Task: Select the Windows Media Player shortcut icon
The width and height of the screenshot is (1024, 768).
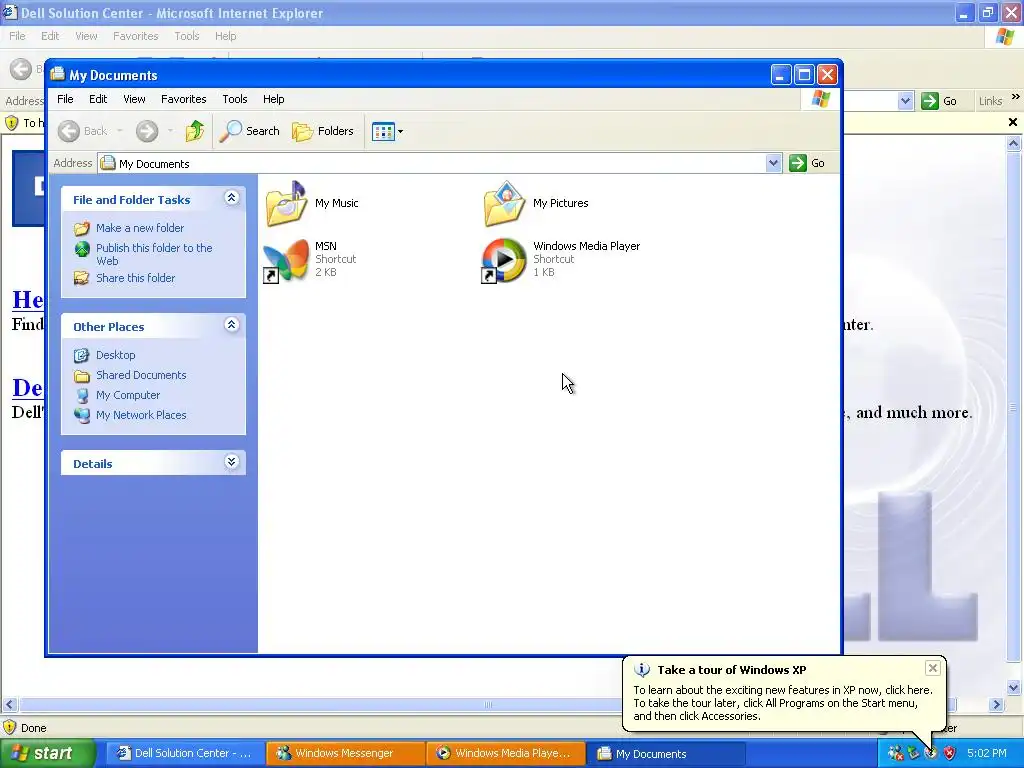Action: point(504,260)
